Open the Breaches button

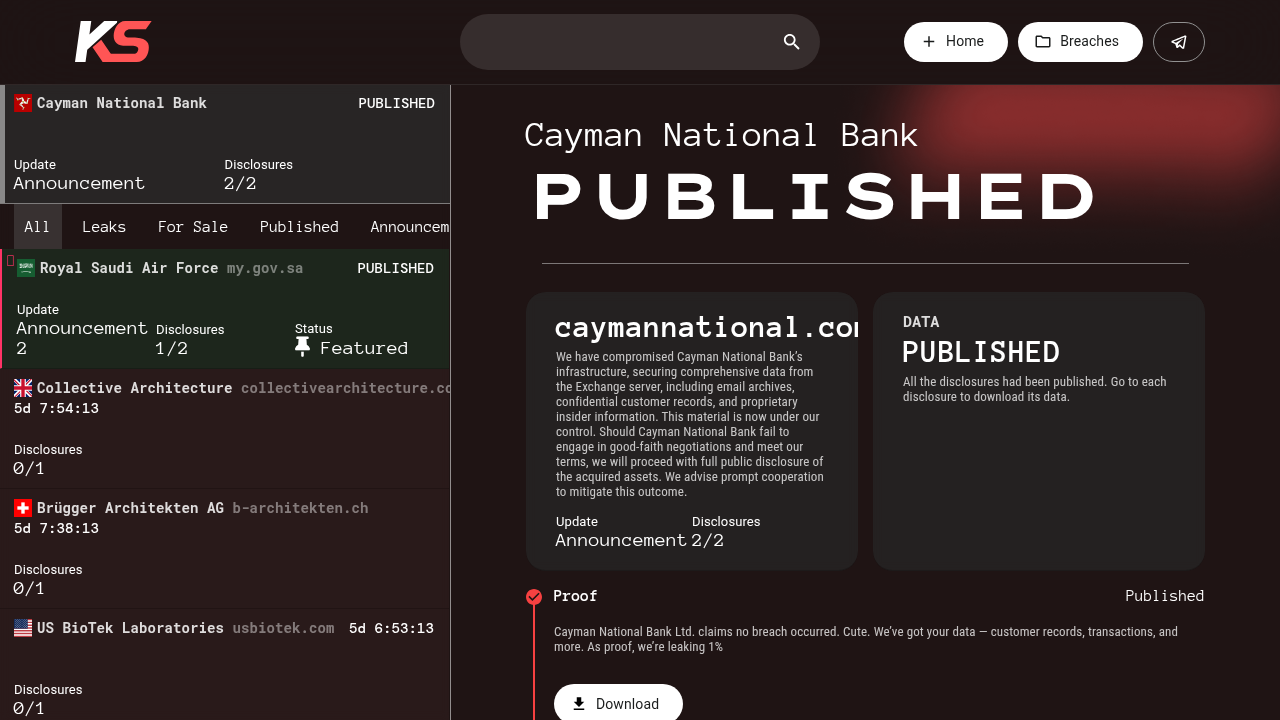[1080, 42]
